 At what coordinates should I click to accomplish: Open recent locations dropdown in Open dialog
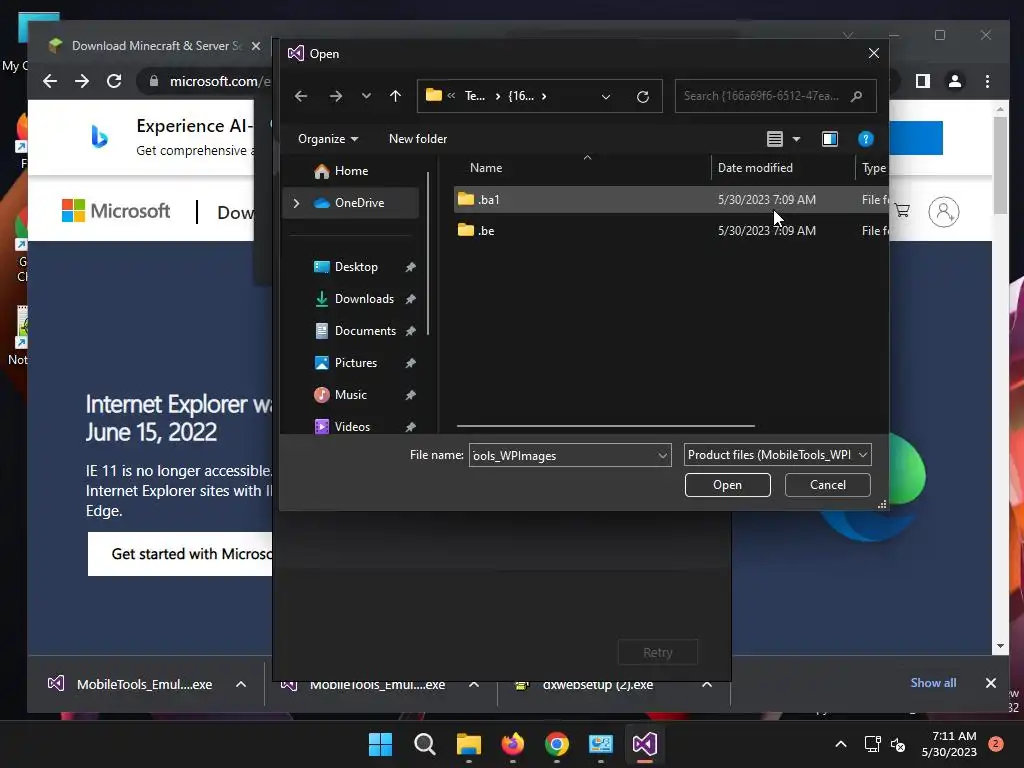point(366,96)
